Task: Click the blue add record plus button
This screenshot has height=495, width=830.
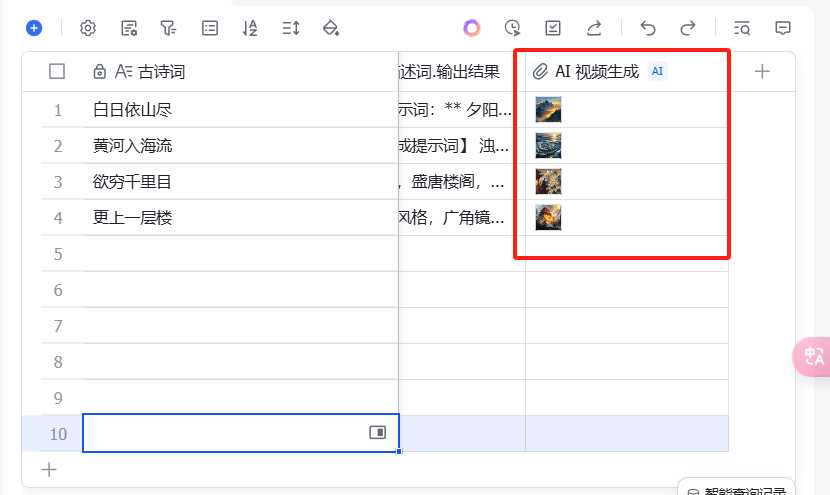Action: pyautogui.click(x=34, y=28)
